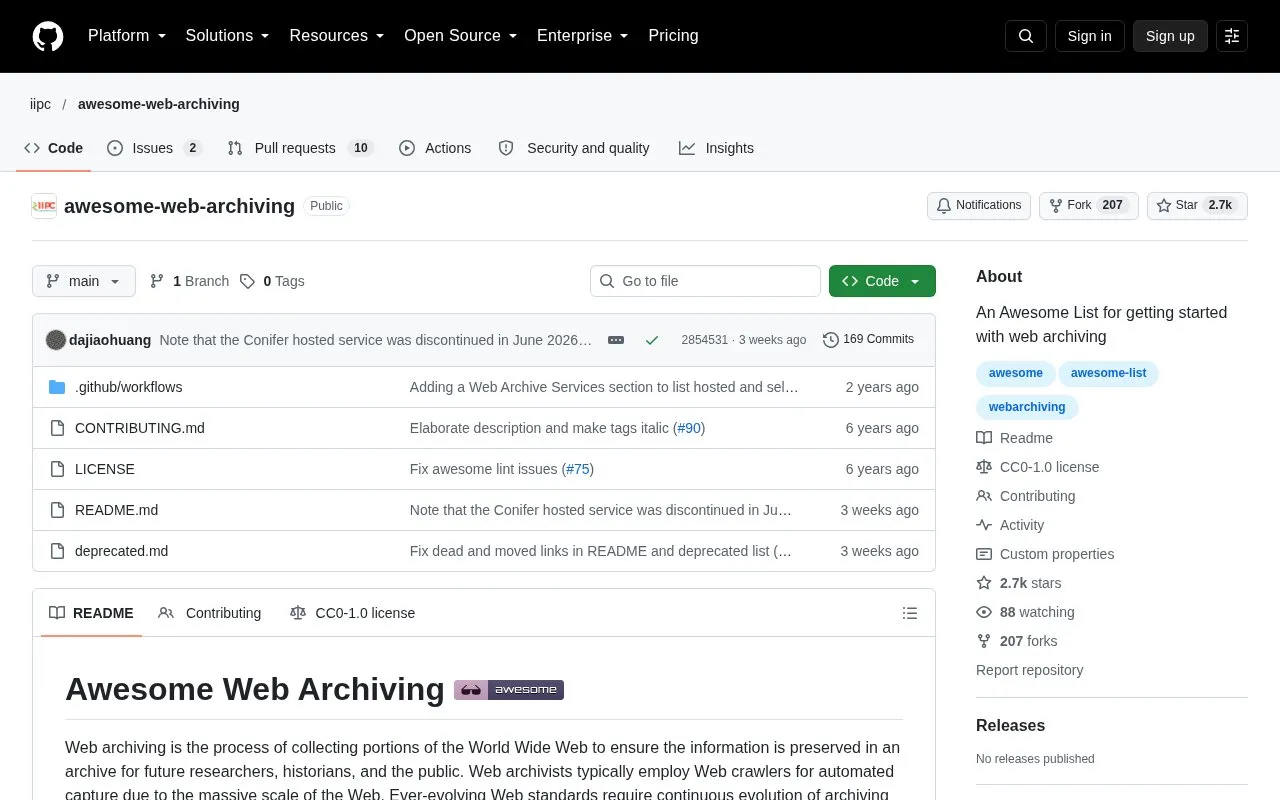Select the awesome-list topic tag

point(1109,373)
